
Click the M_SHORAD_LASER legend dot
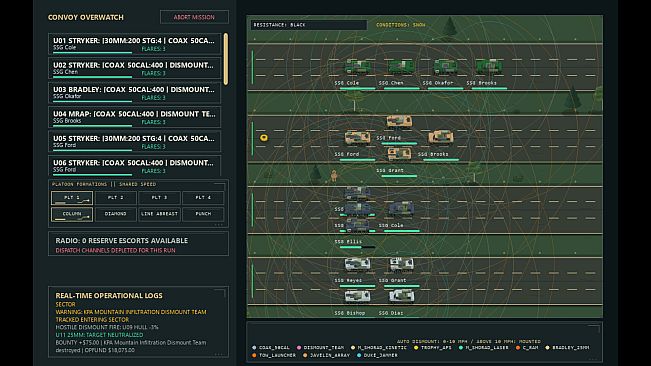461,348
